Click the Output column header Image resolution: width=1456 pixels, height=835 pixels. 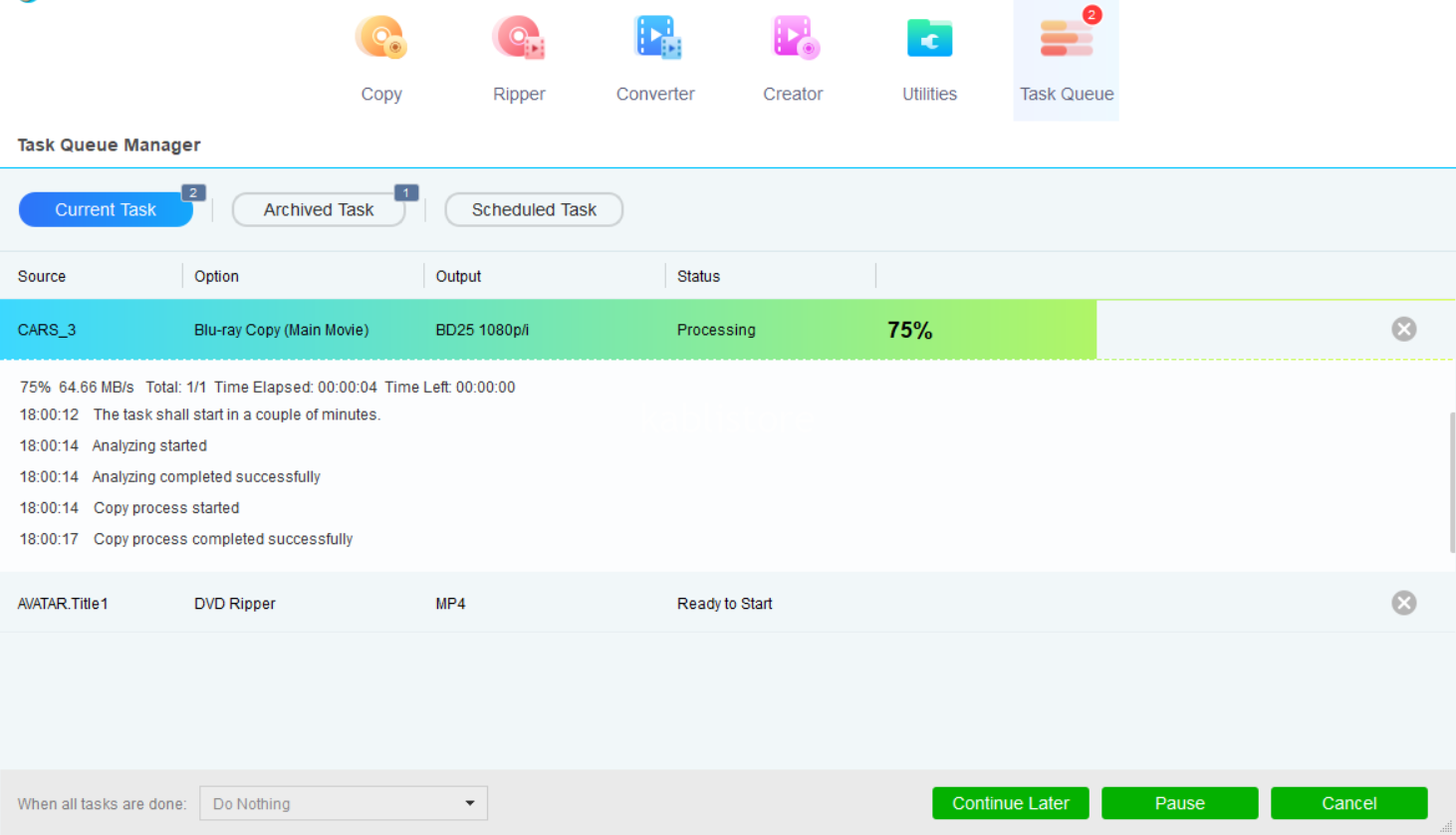coord(458,276)
